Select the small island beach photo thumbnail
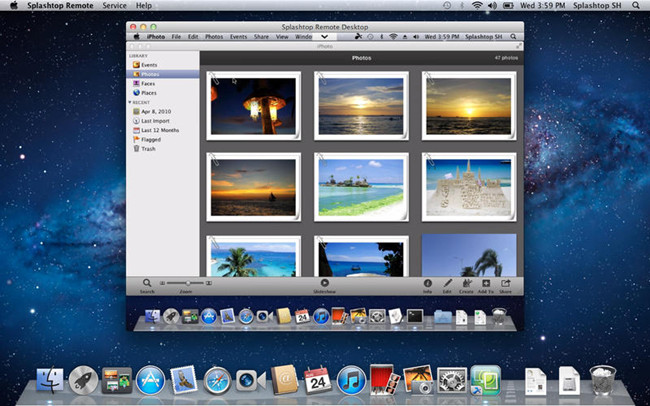Image resolution: width=650 pixels, height=406 pixels. pyautogui.click(x=361, y=187)
